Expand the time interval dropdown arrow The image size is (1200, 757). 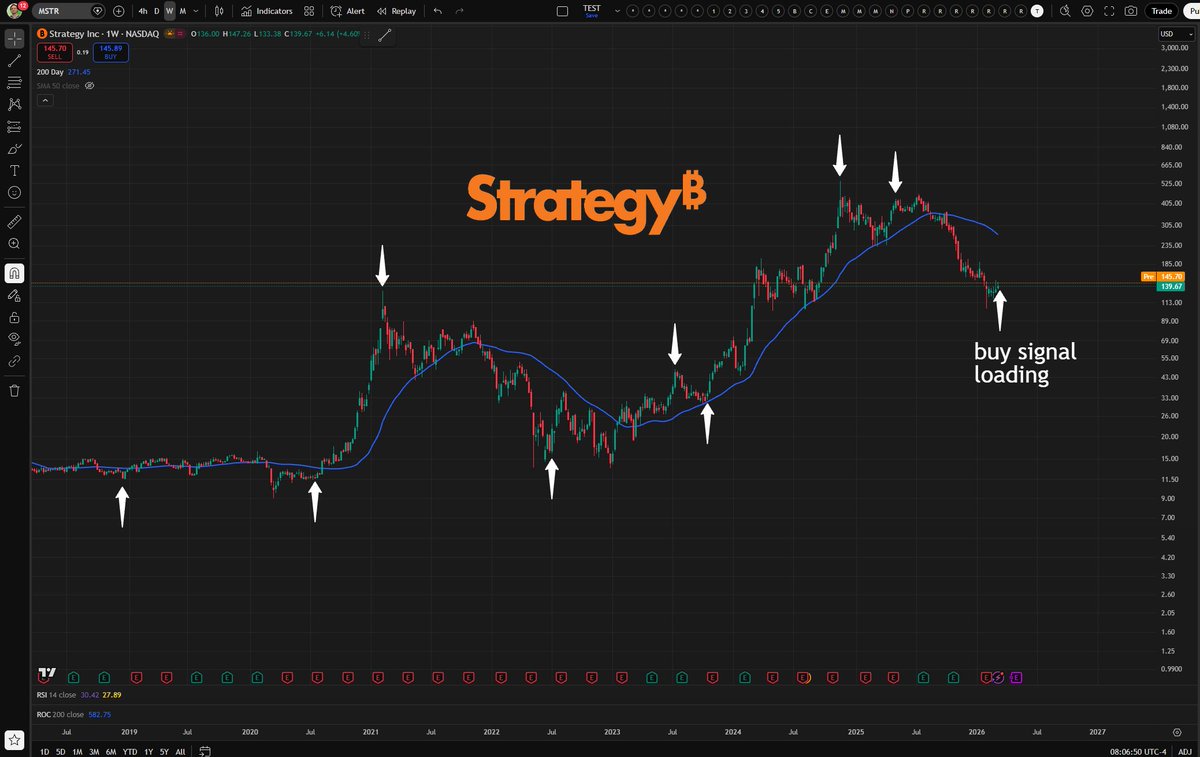(195, 11)
